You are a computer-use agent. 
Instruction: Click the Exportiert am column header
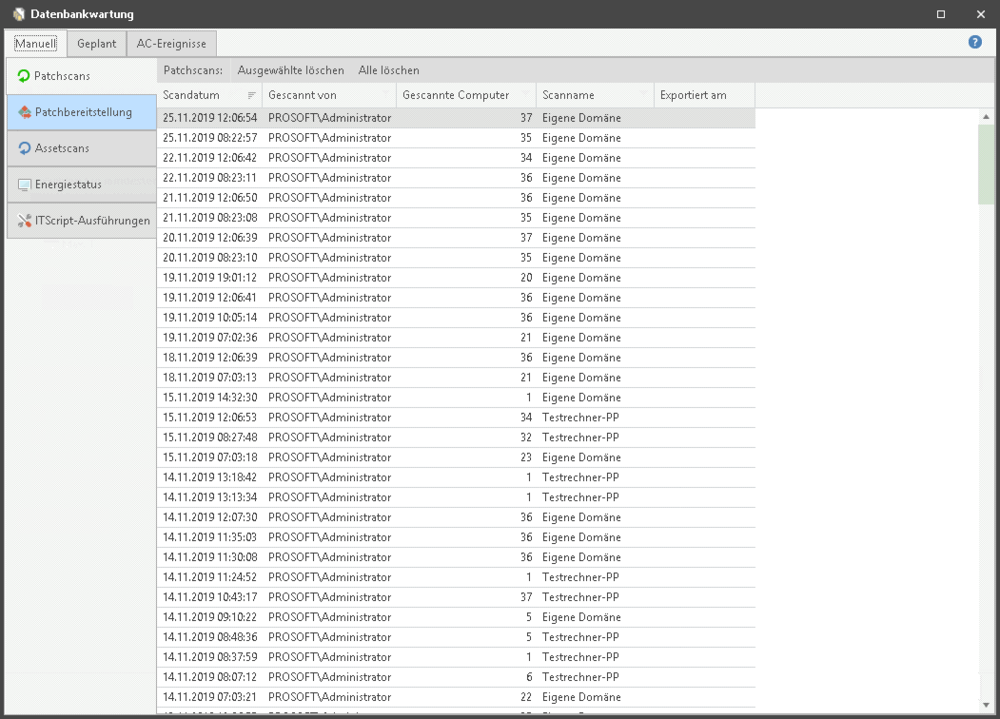pyautogui.click(x=693, y=95)
